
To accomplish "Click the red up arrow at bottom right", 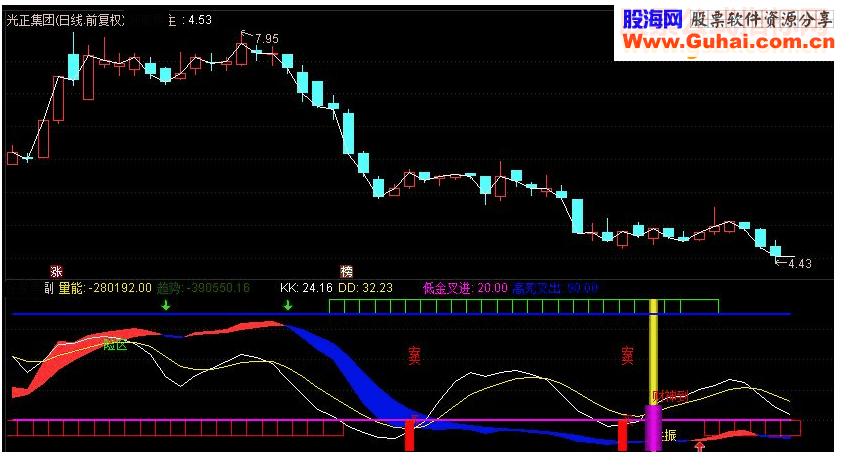I will click(699, 446).
